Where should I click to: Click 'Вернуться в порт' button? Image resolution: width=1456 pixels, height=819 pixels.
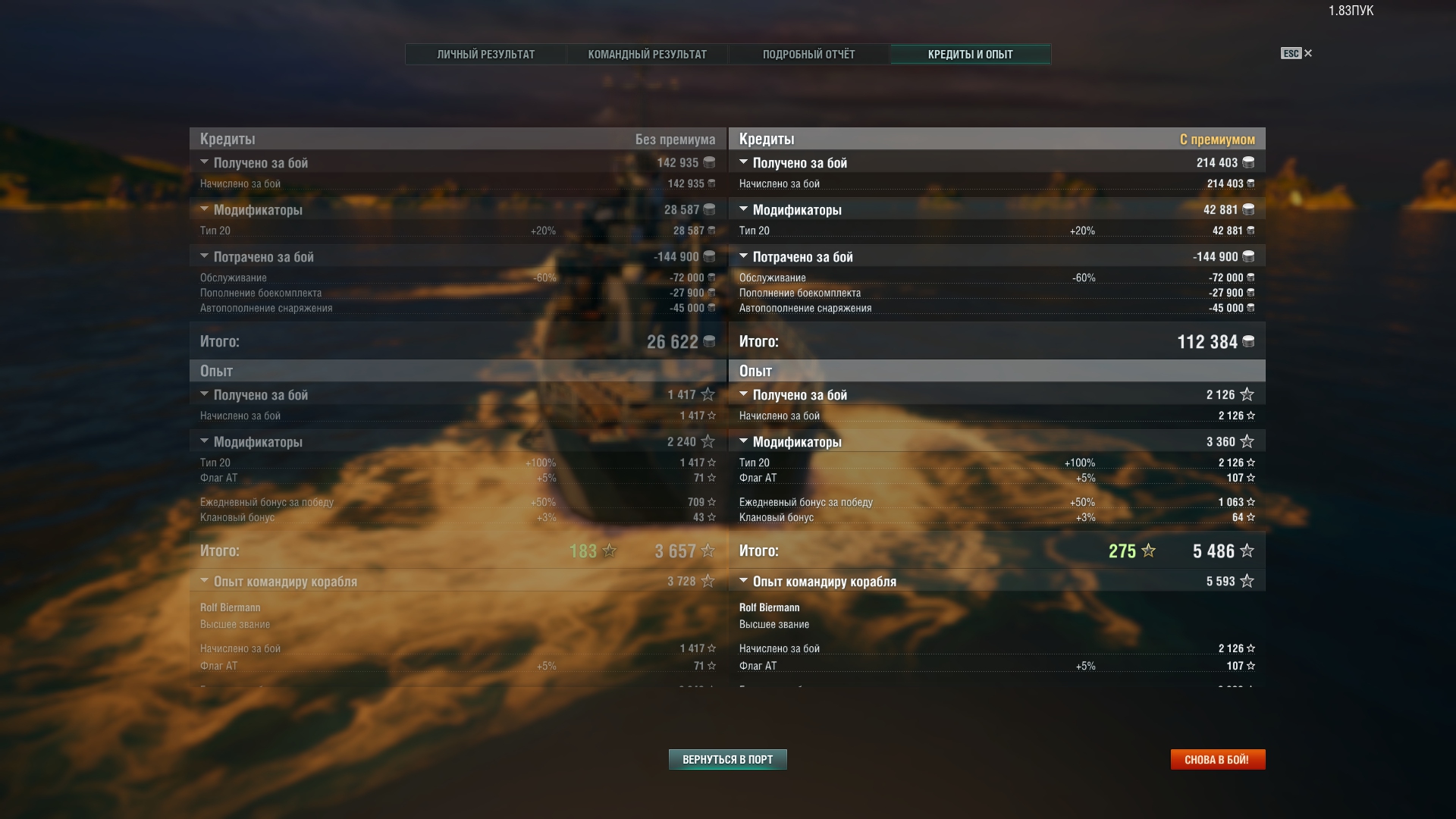coord(728,759)
